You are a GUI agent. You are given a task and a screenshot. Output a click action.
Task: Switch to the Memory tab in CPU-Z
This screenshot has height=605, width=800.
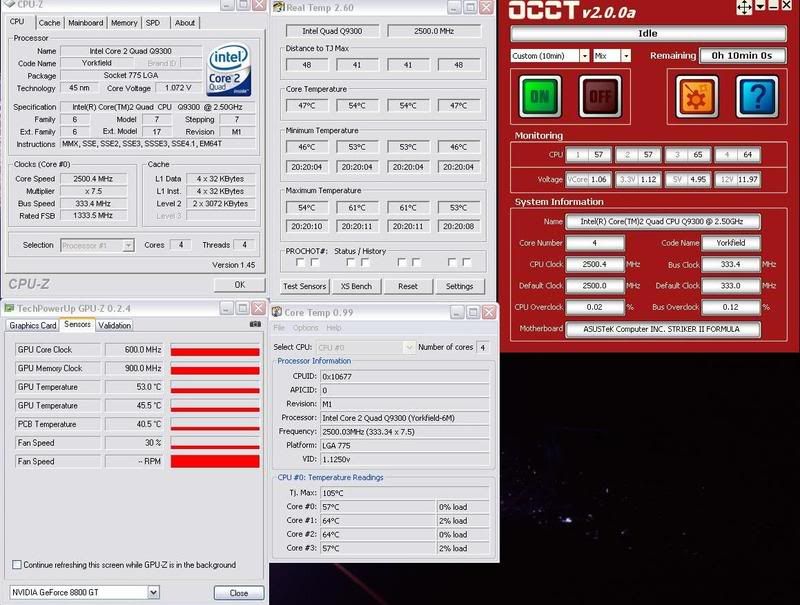pos(124,23)
